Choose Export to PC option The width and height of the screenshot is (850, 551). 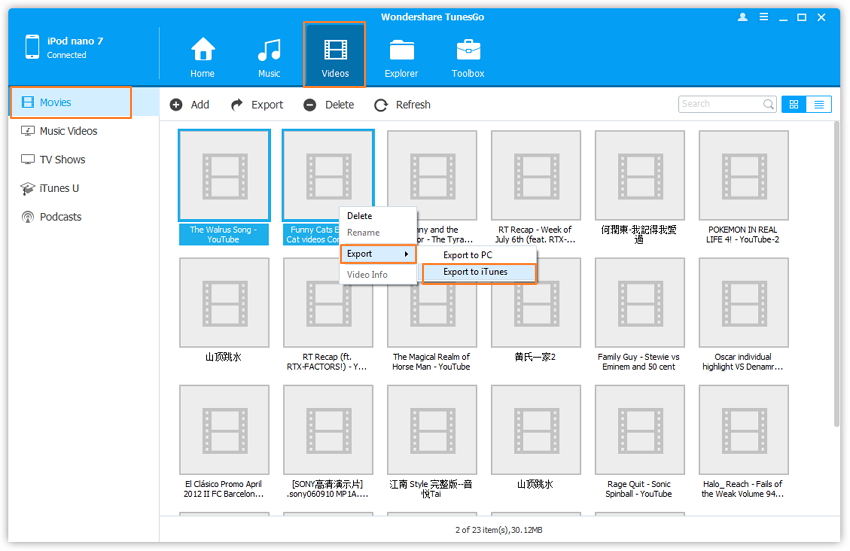(x=468, y=255)
